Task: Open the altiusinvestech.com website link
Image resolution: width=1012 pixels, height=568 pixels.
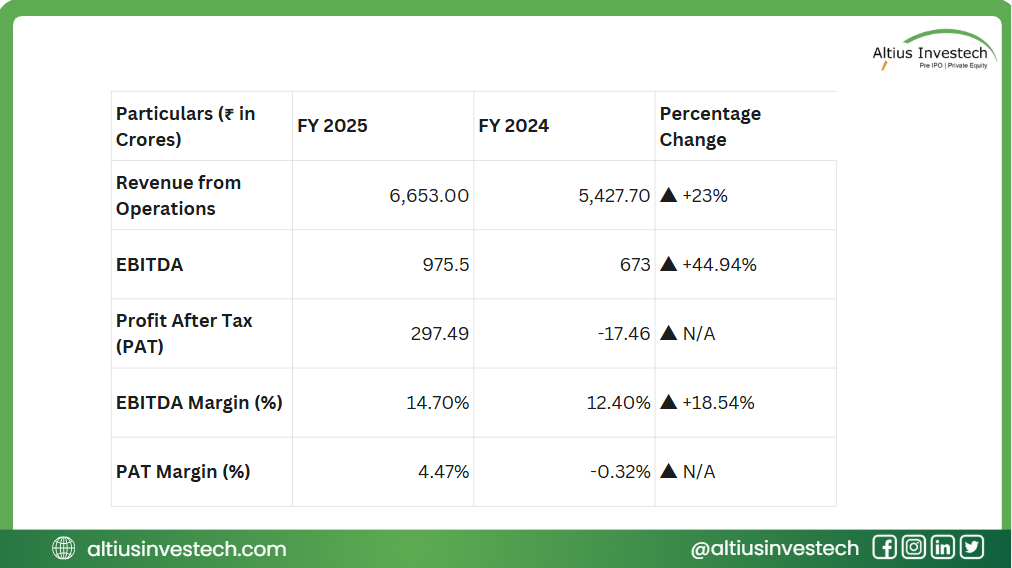Action: (186, 549)
